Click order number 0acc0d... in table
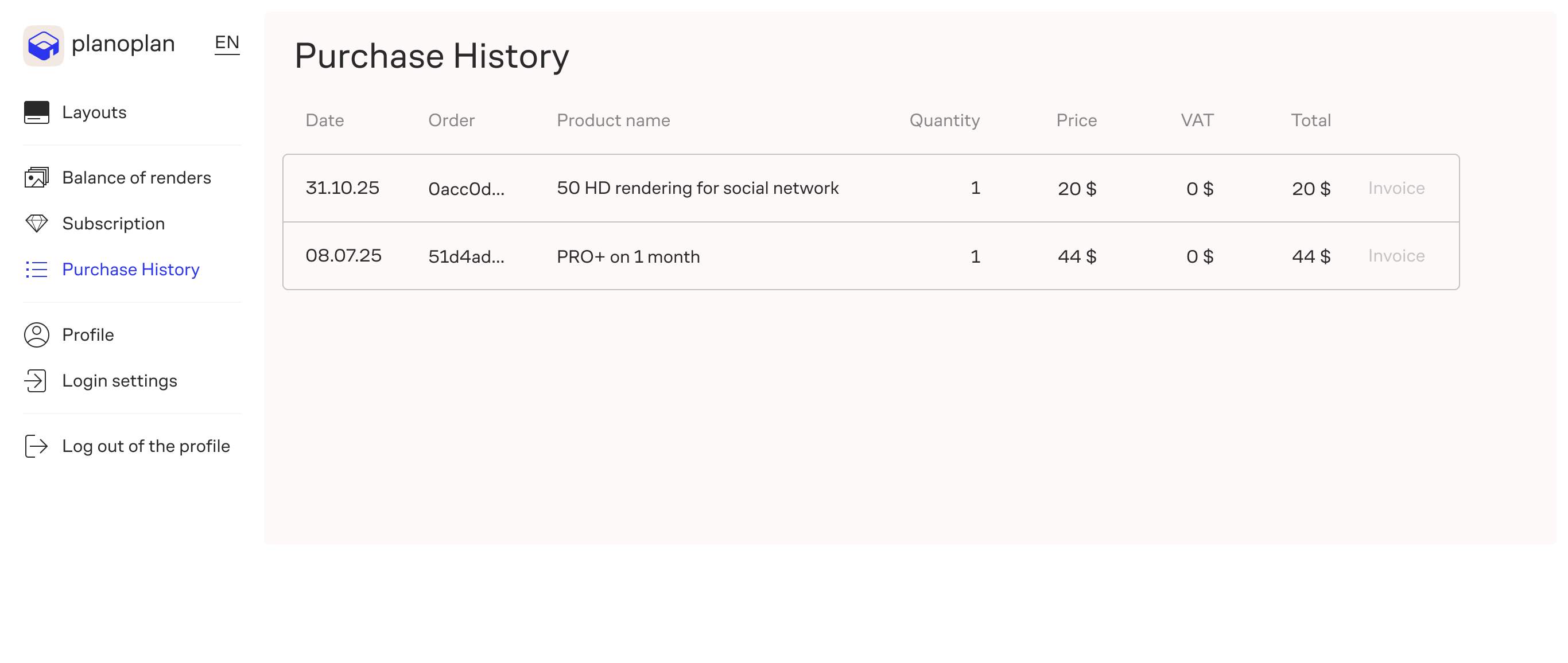This screenshot has width=1568, height=663. (466, 189)
